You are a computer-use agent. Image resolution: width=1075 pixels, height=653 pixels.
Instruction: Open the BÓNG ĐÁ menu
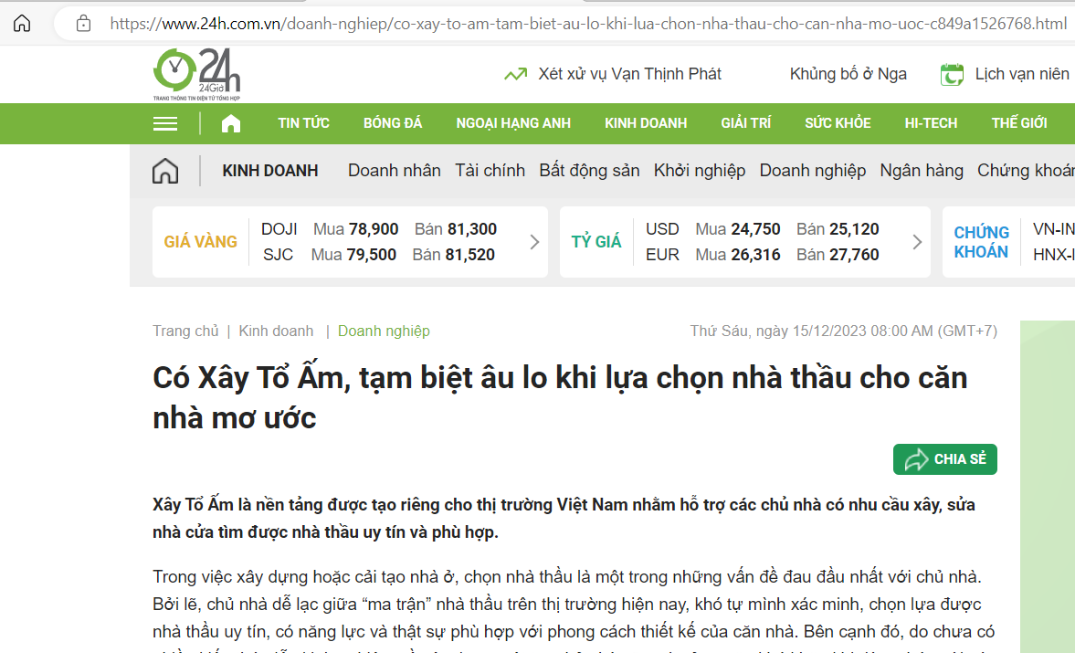click(x=392, y=123)
